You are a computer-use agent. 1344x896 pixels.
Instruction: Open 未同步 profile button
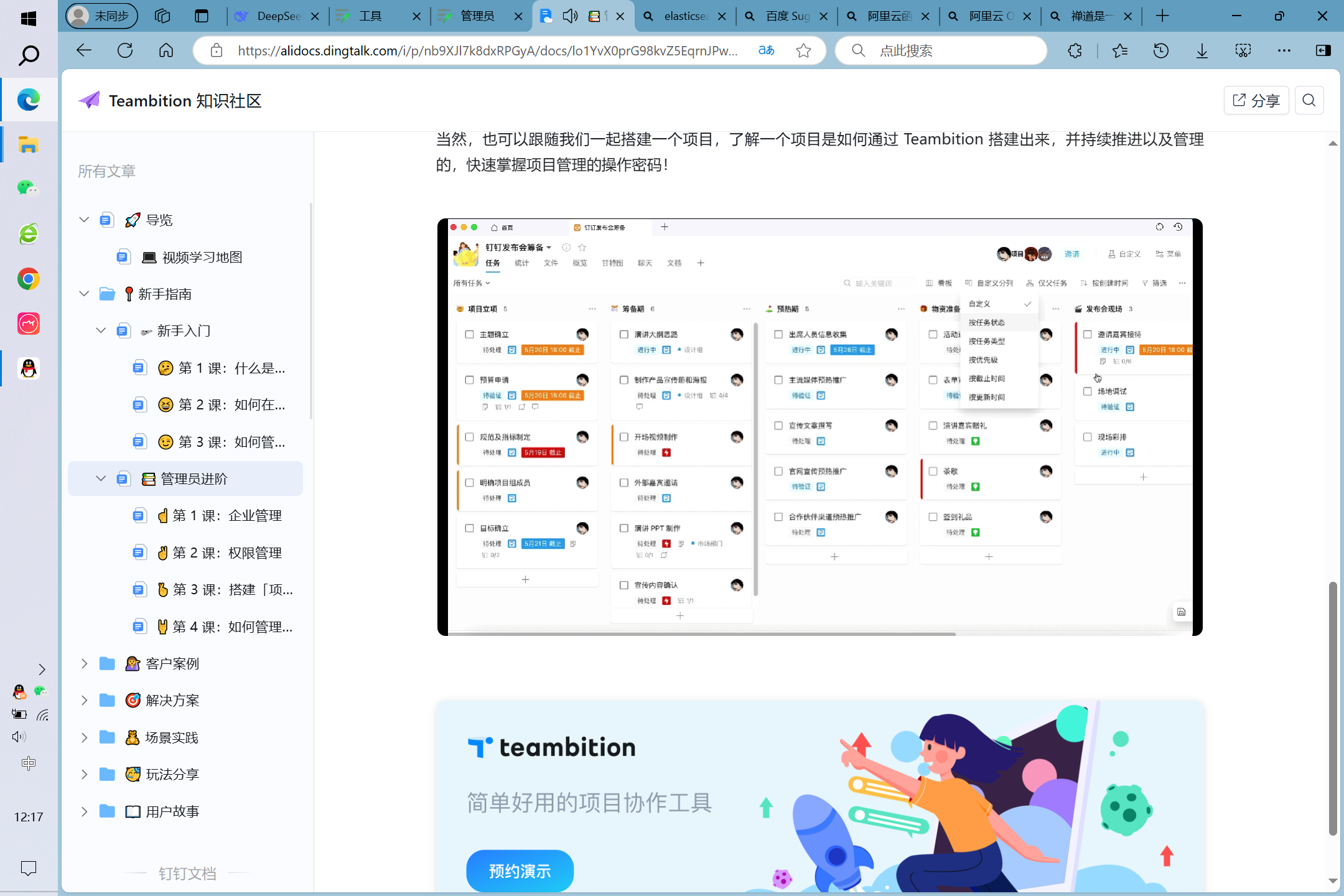pyautogui.click(x=101, y=16)
